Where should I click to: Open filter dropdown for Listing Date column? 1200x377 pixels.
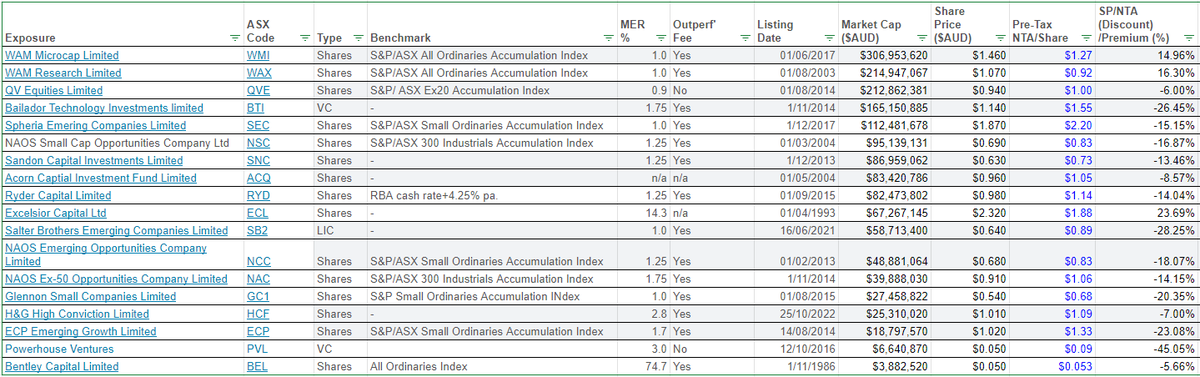[x=829, y=38]
